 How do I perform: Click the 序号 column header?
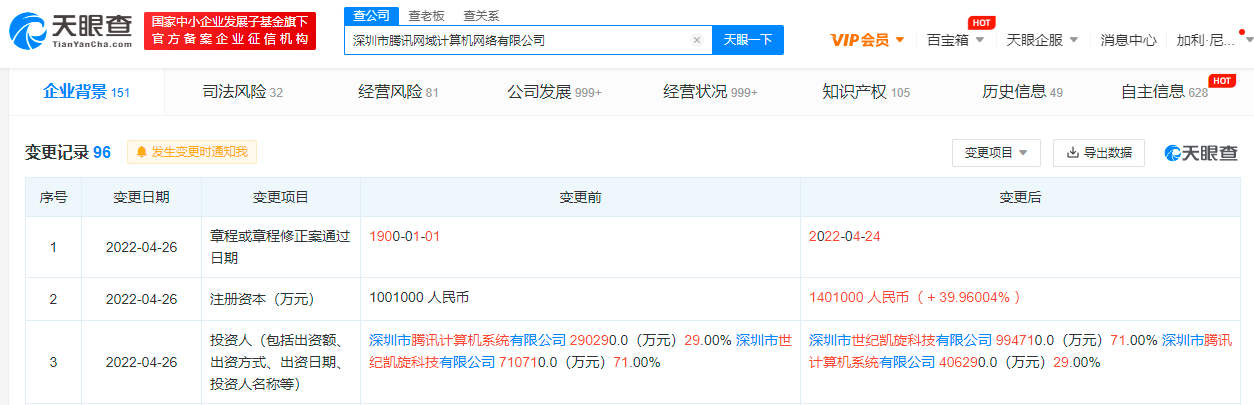coord(53,198)
